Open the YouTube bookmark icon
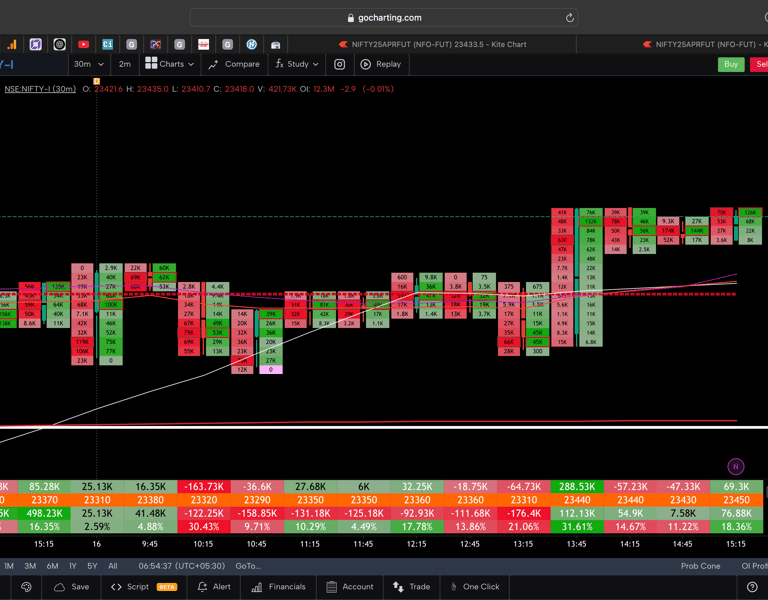Viewport: 768px width, 600px height. (83, 45)
